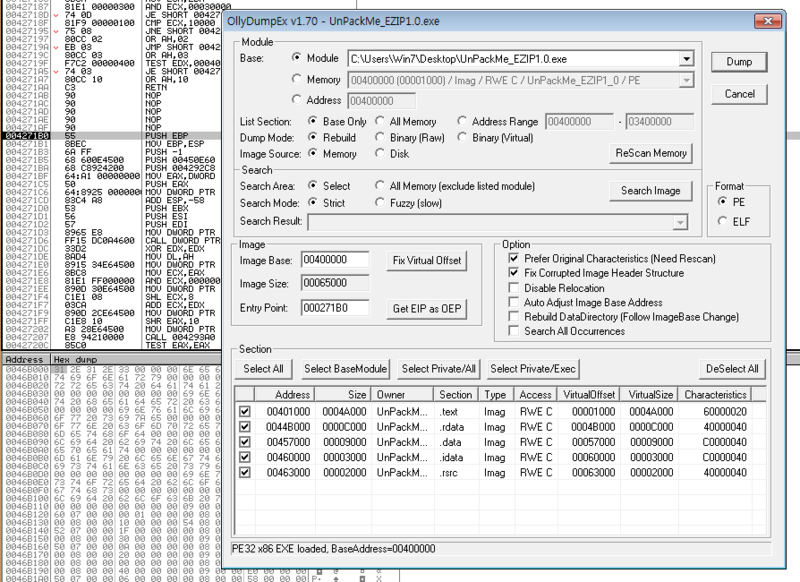Open the Memory region dropdown arrow

click(686, 80)
